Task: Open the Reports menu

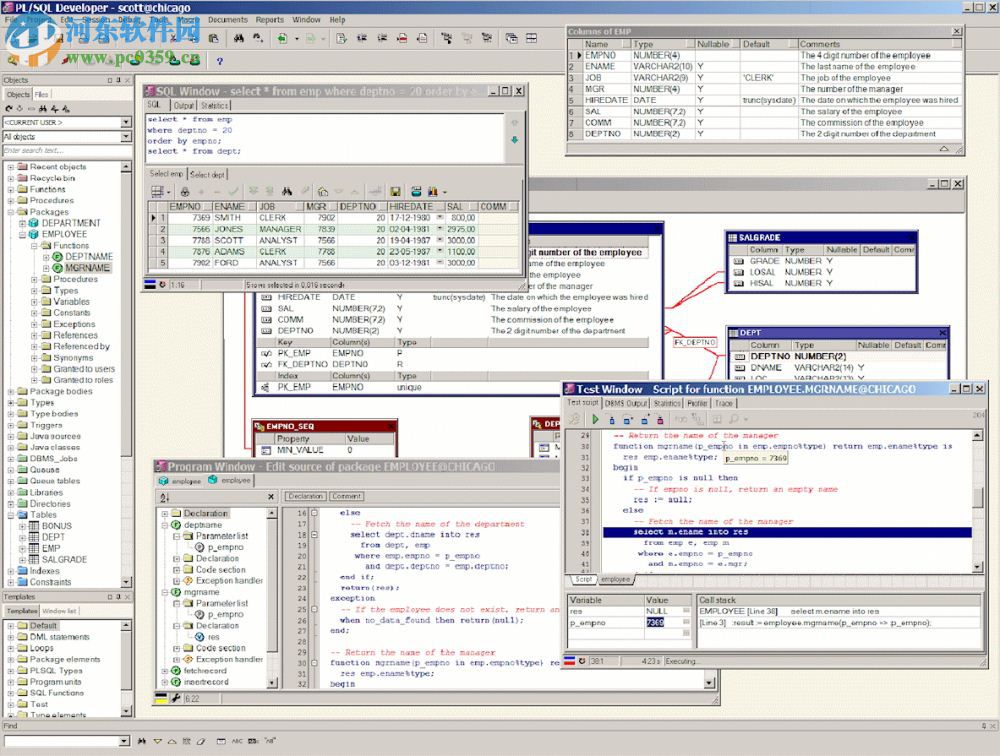Action: [x=271, y=18]
